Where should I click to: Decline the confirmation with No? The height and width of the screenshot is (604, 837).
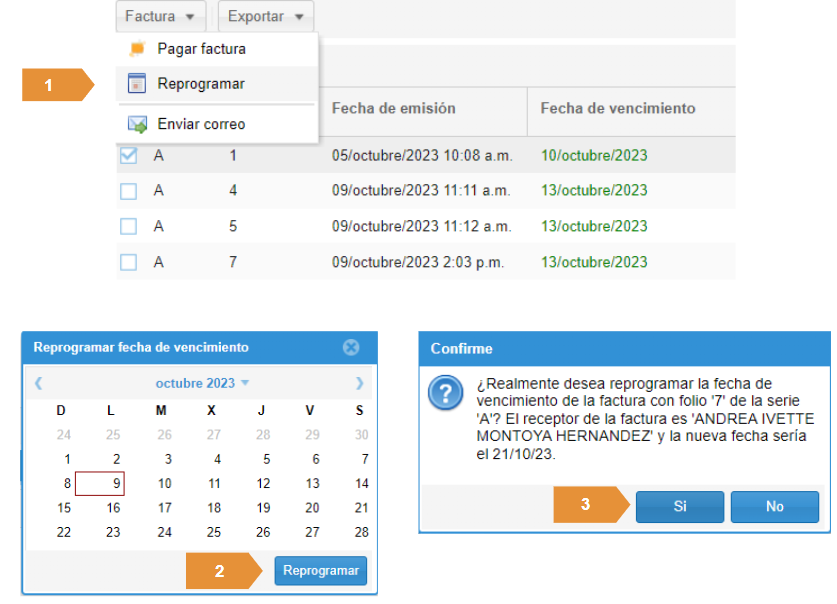click(x=774, y=507)
